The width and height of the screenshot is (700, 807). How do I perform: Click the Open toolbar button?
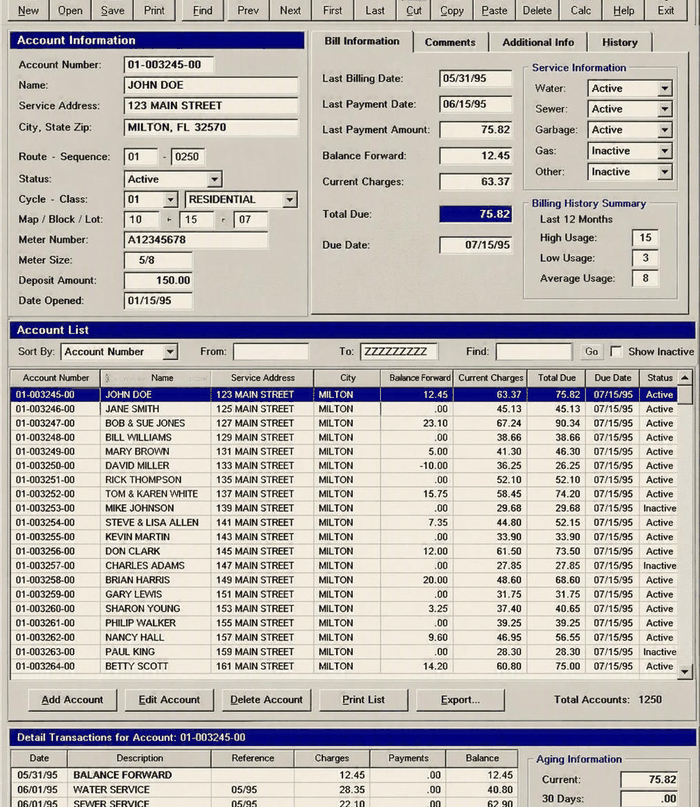click(70, 10)
